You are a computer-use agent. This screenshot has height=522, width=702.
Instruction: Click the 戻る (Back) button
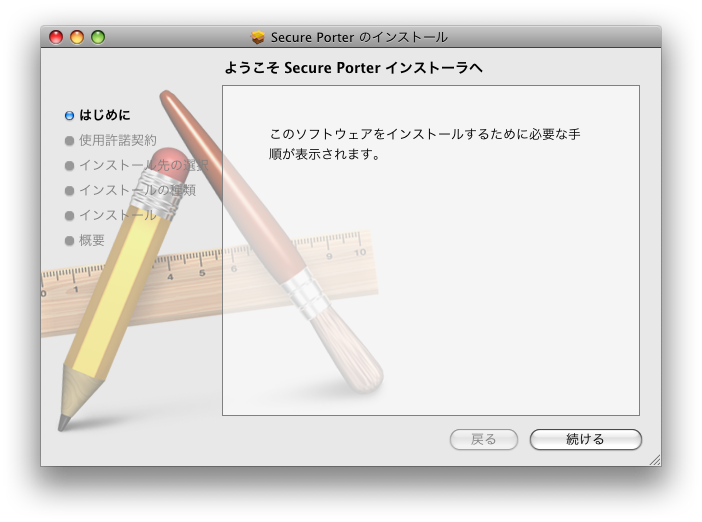tap(484, 439)
